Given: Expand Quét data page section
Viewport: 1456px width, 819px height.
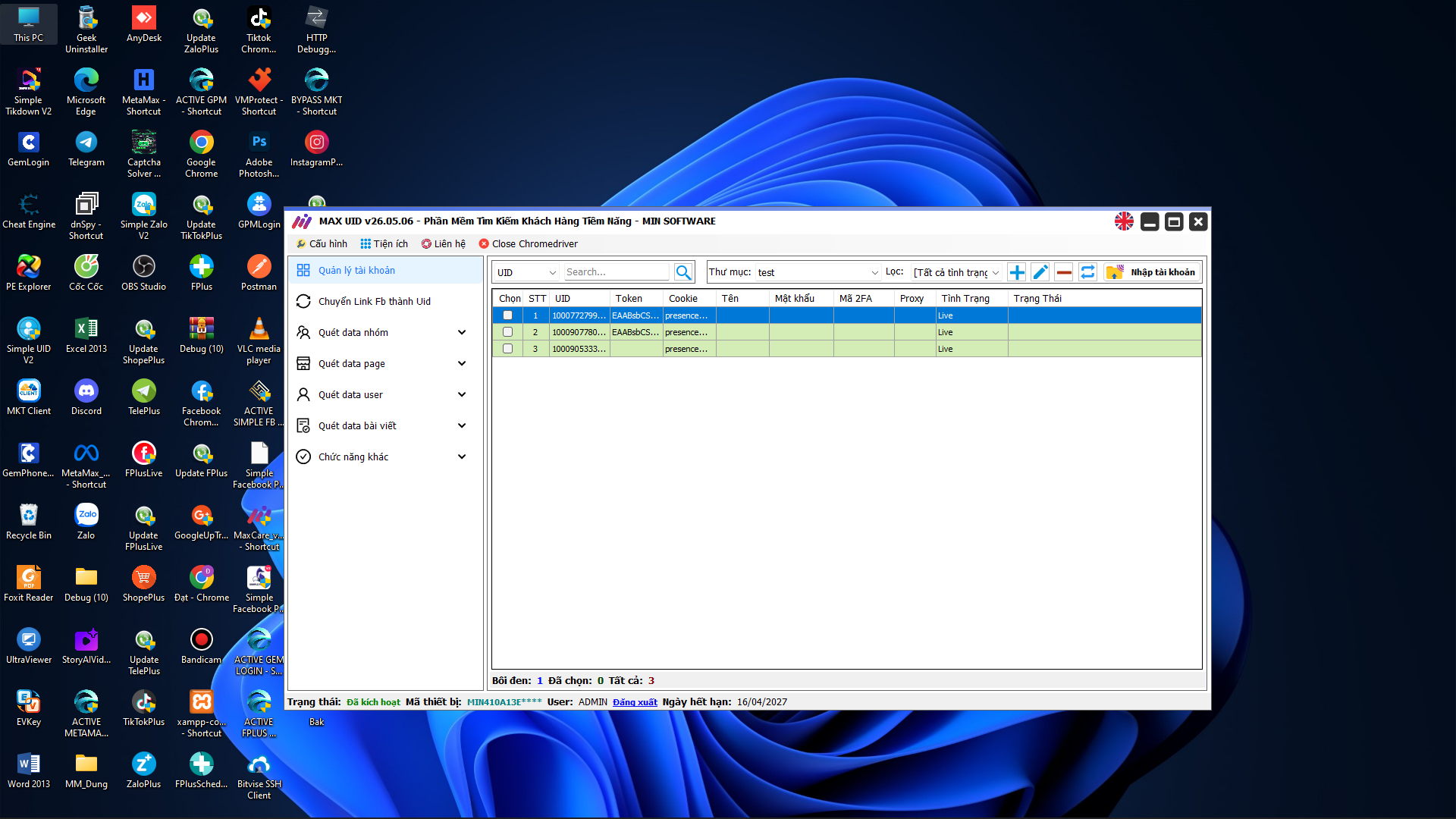Looking at the screenshot, I should (x=385, y=364).
